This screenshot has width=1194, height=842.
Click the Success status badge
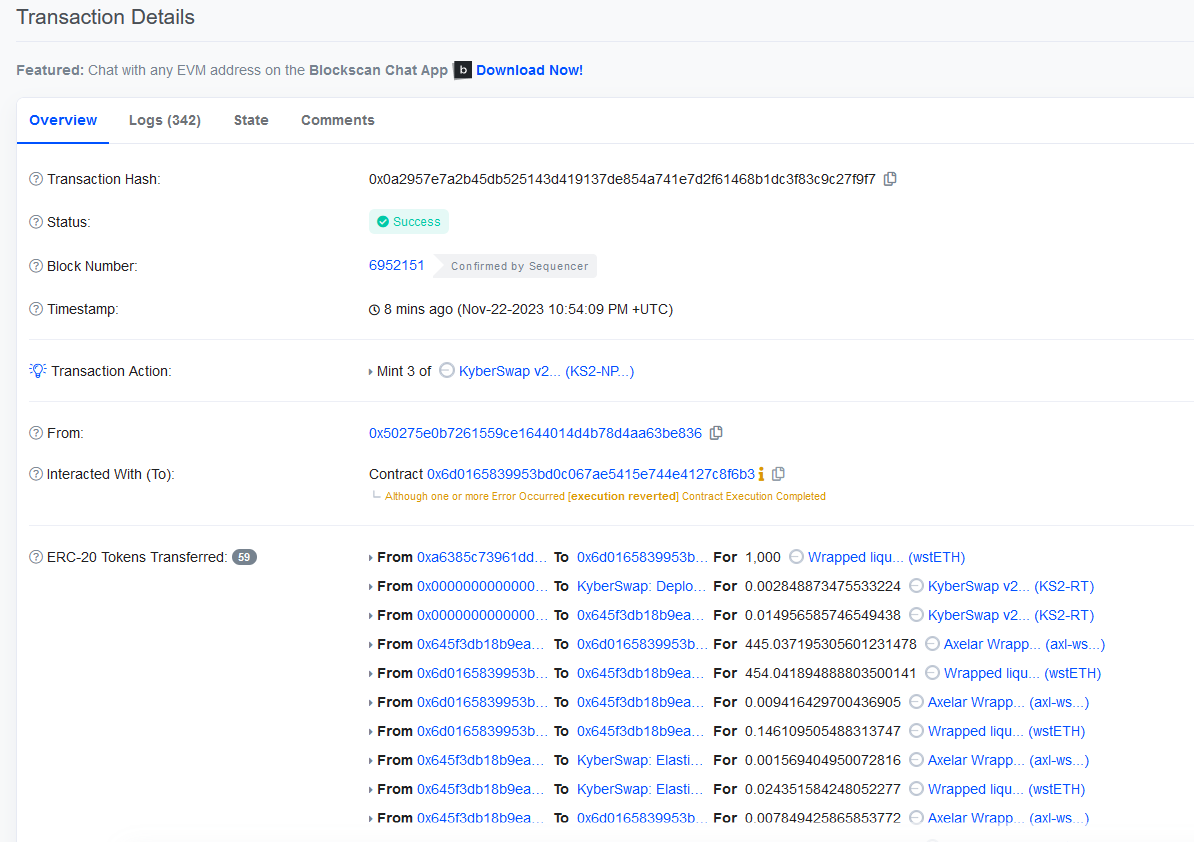coord(409,222)
